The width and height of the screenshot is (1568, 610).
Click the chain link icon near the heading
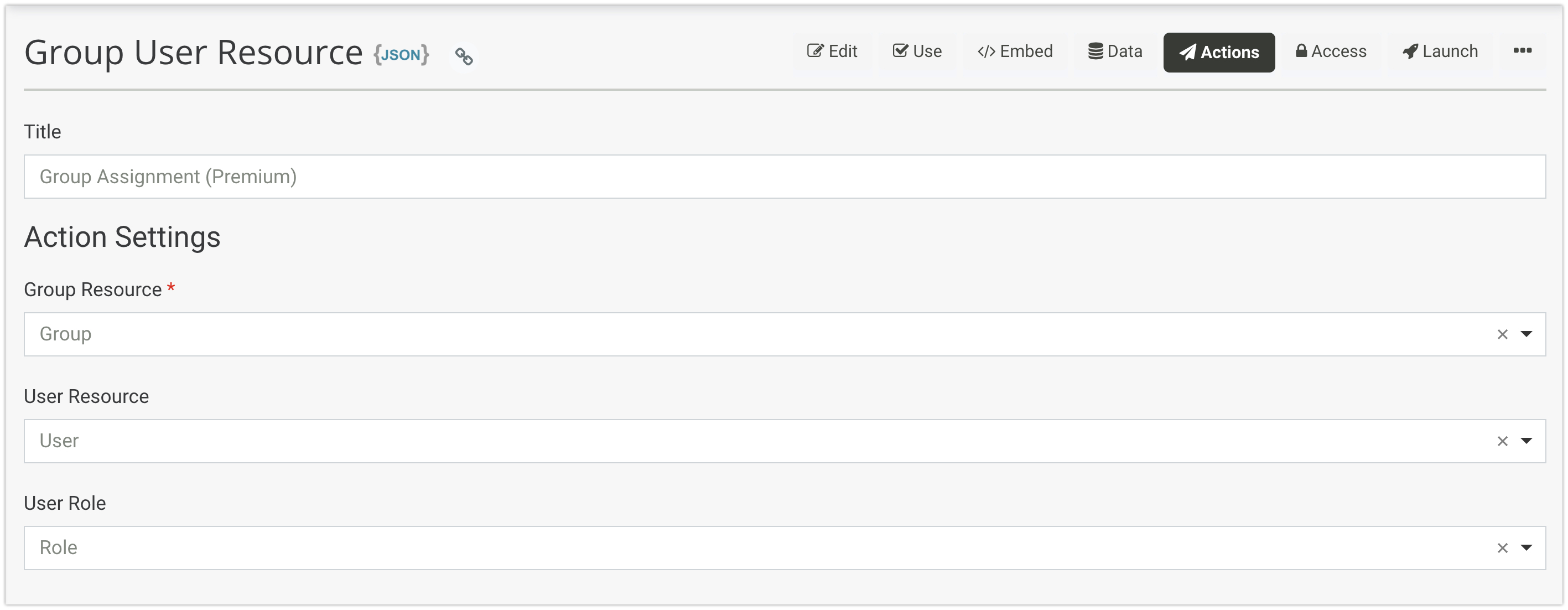(x=464, y=56)
